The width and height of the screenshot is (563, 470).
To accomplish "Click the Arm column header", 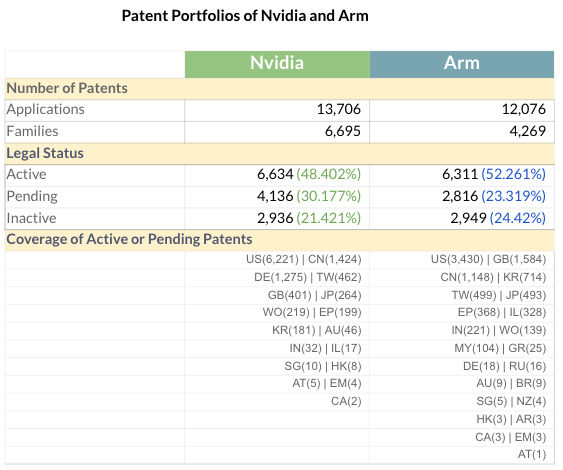I will [x=462, y=64].
